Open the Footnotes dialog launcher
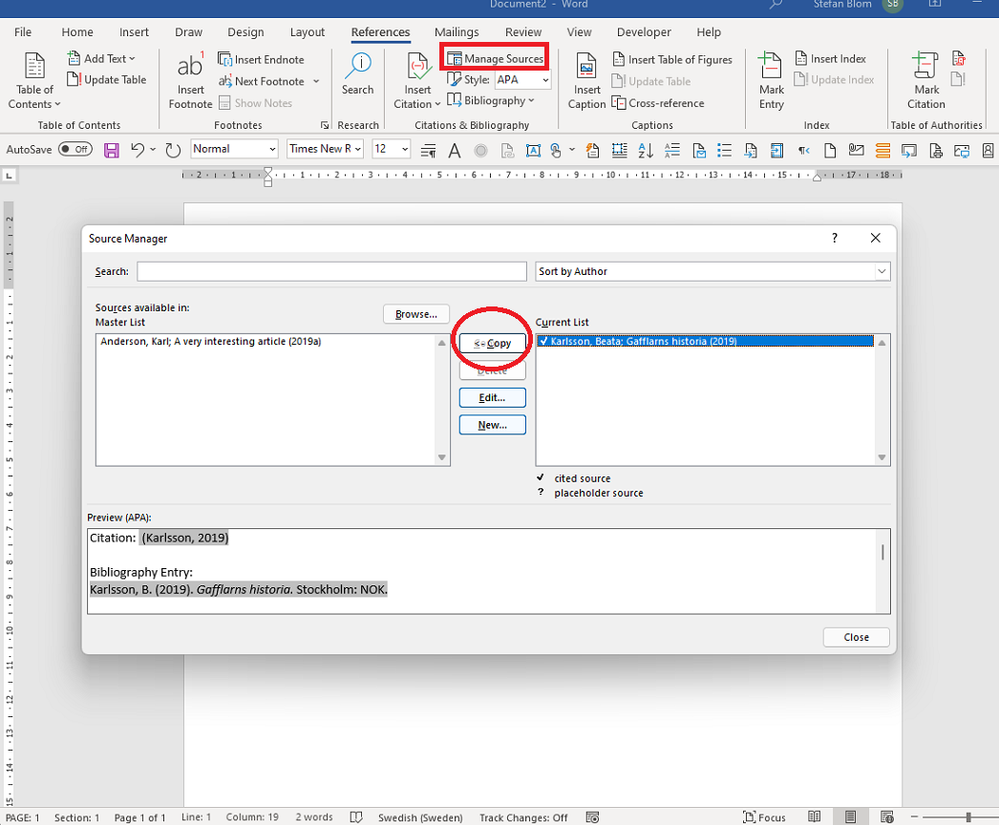The image size is (999, 825). [x=324, y=126]
